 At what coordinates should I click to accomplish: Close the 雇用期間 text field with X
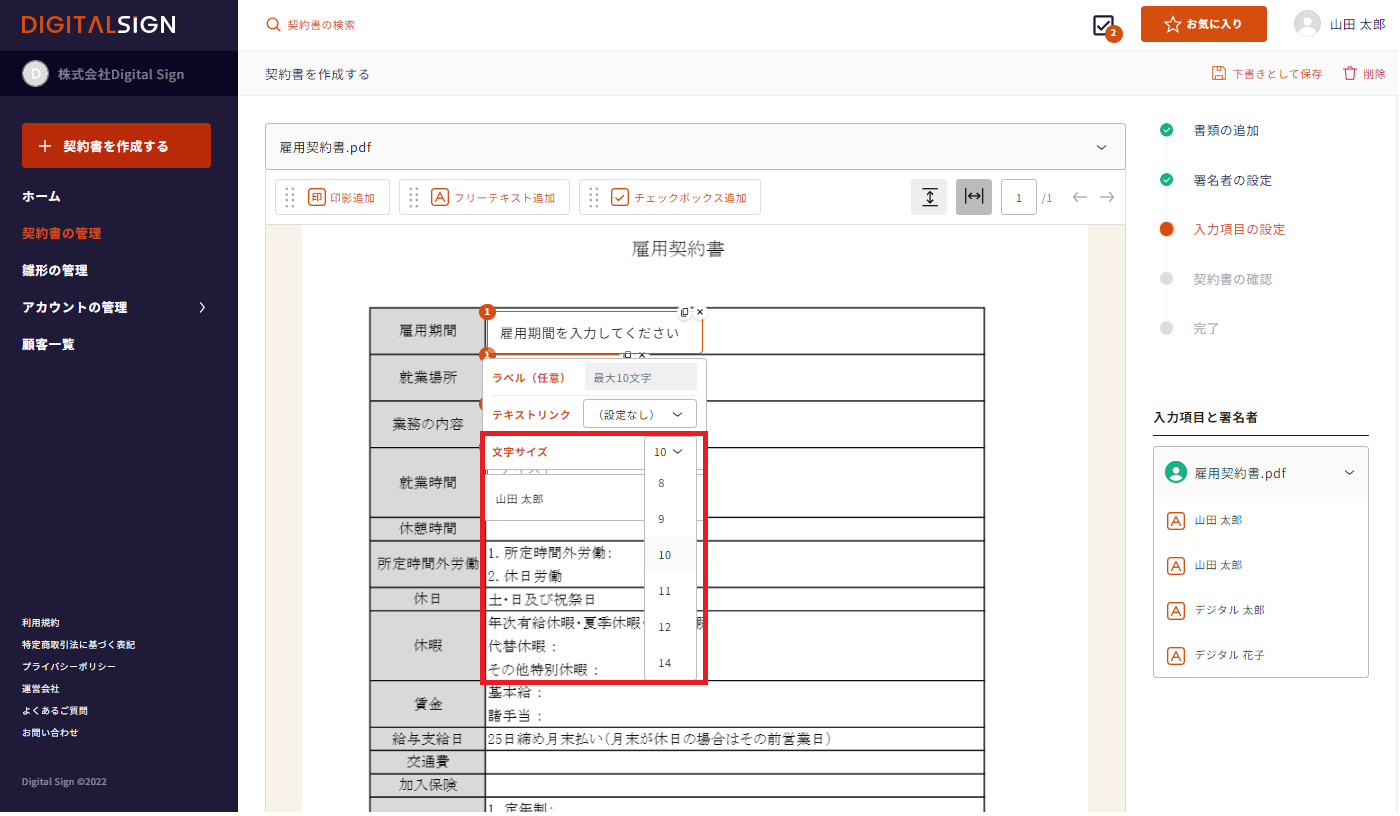coord(700,312)
